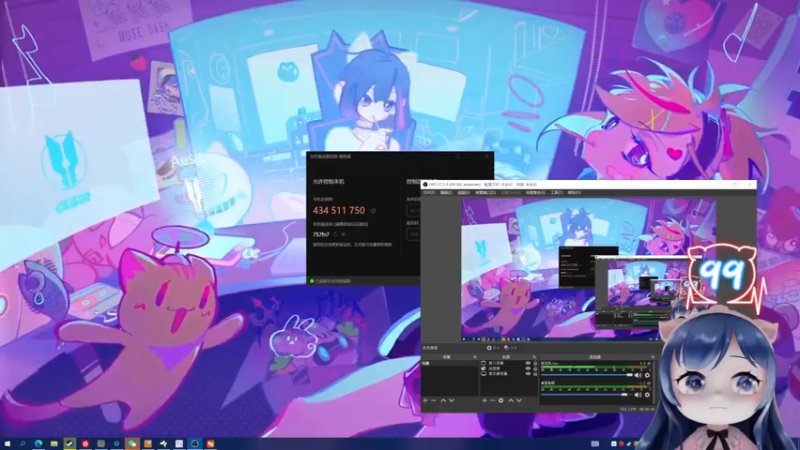Lock the window capture source
This screenshot has height=450, width=800.
(x=535, y=363)
